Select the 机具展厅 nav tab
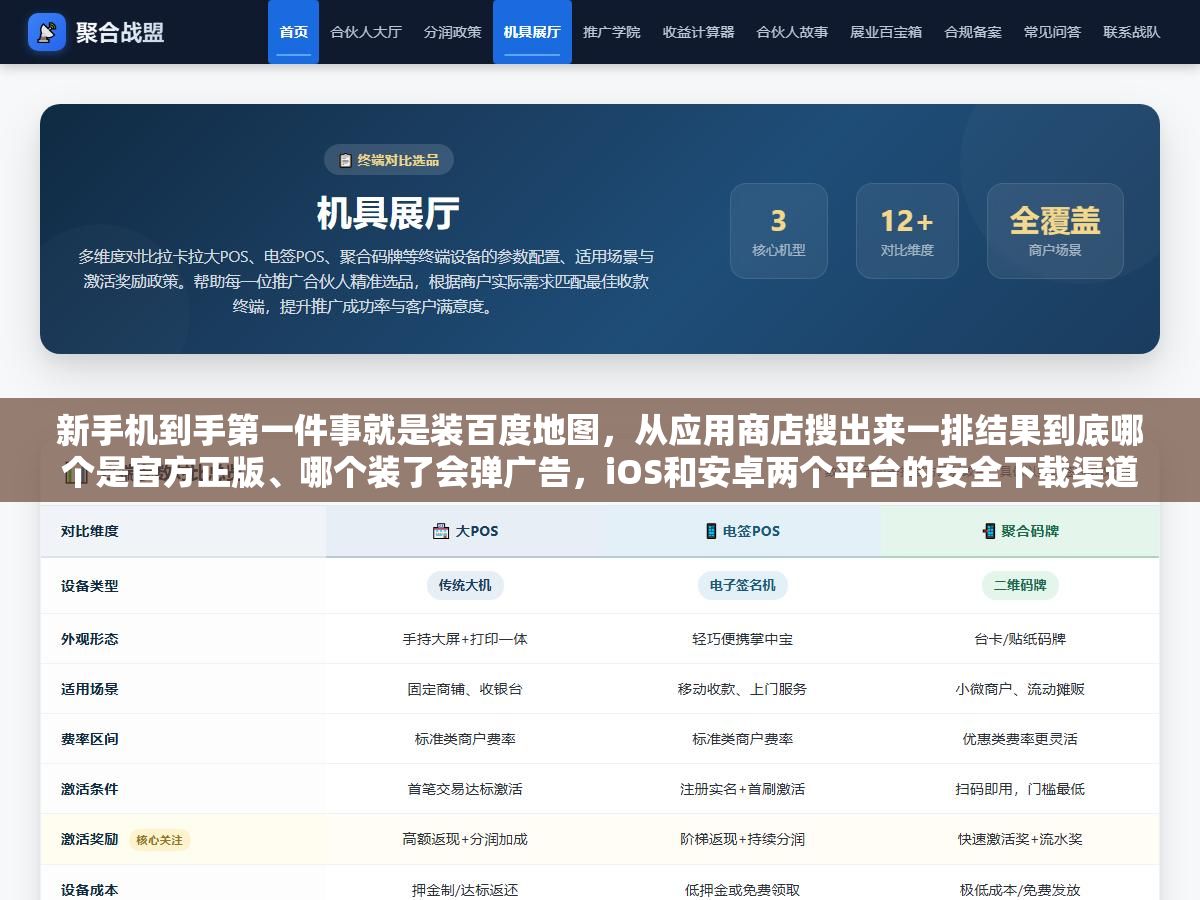Viewport: 1200px width, 900px height. (x=532, y=32)
